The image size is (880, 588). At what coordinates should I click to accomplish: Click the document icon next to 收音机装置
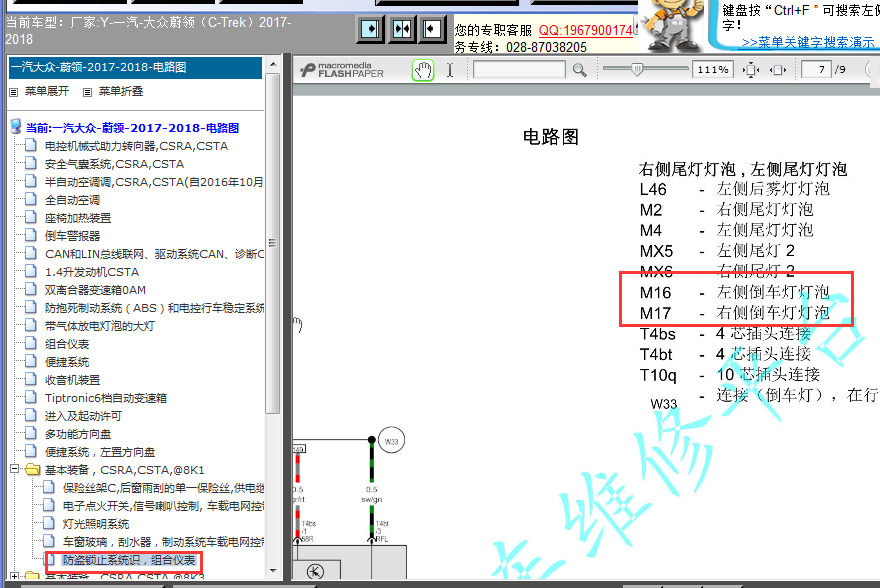(31, 379)
